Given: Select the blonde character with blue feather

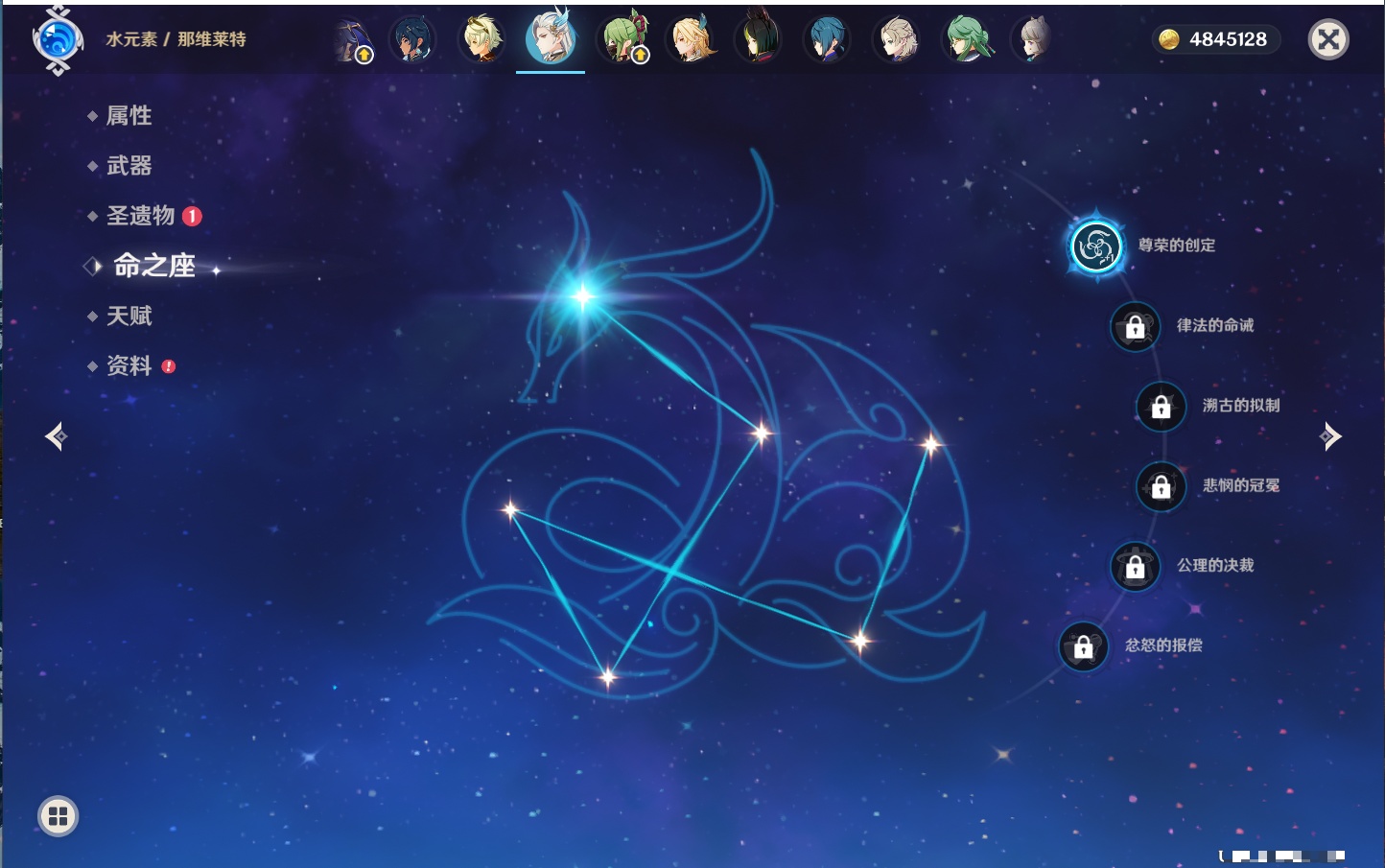Looking at the screenshot, I should coord(691,39).
